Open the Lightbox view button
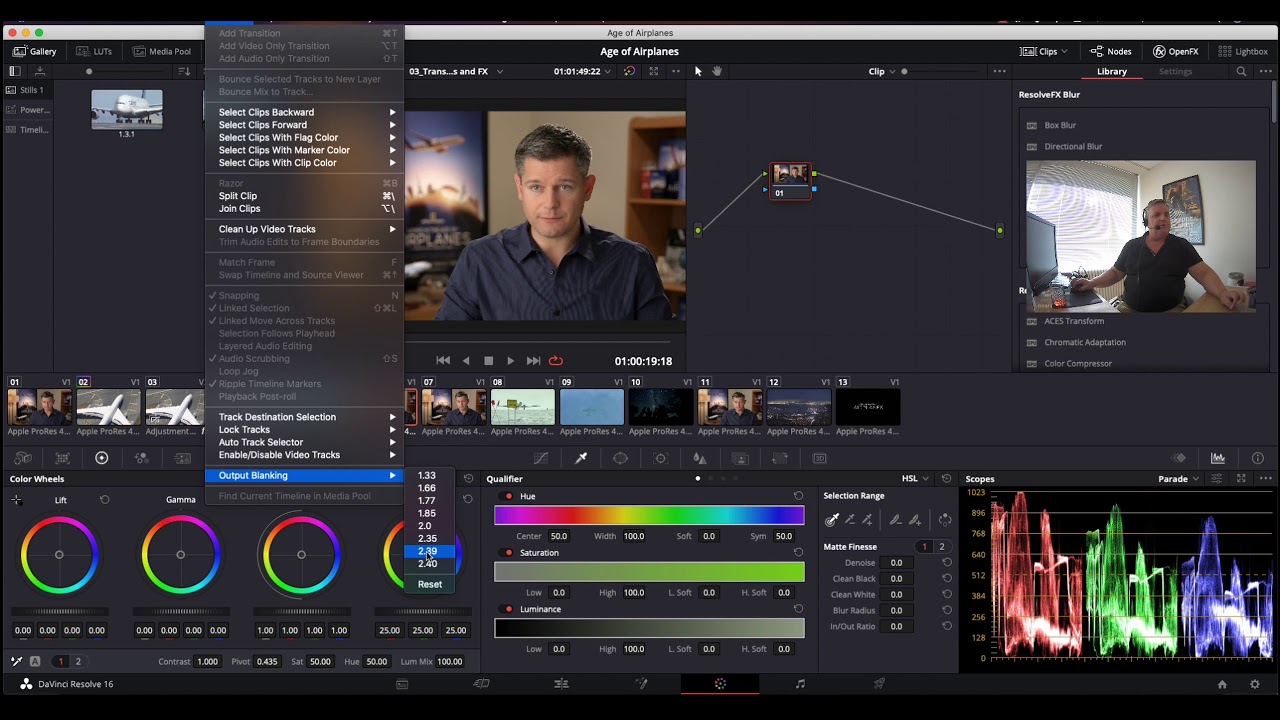Image resolution: width=1280 pixels, height=720 pixels. 1243,51
